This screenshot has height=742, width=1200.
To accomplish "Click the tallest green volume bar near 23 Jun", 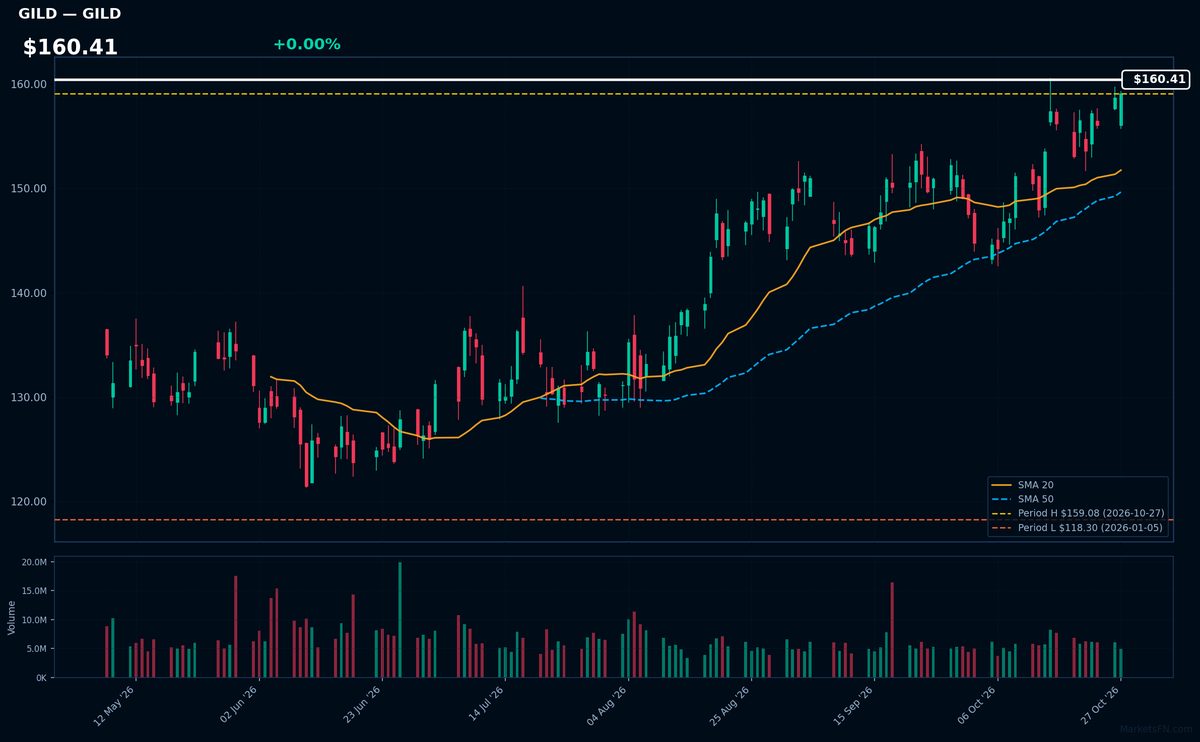I will [400, 620].
